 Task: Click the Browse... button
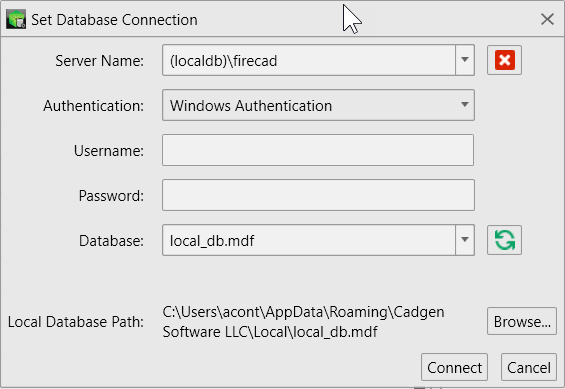pos(522,321)
